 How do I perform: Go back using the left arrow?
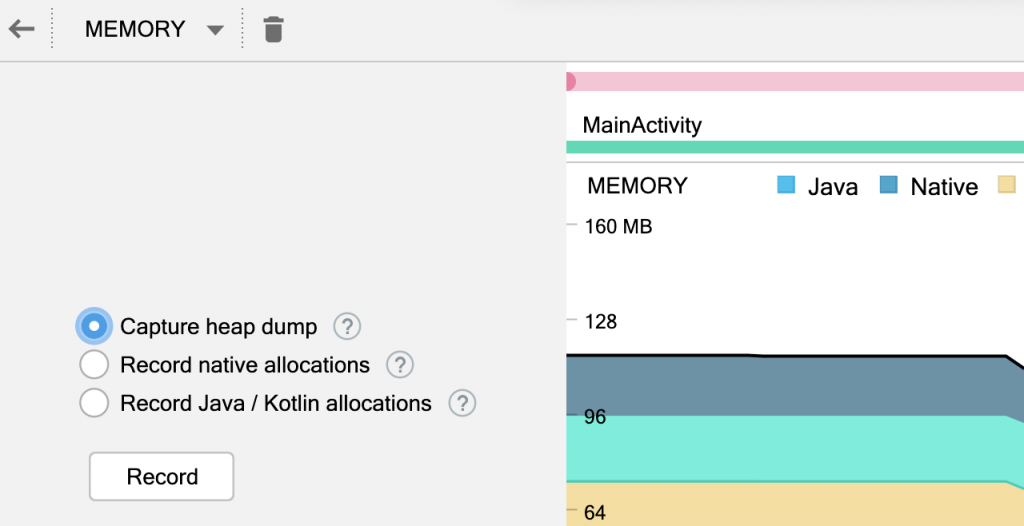coord(21,29)
